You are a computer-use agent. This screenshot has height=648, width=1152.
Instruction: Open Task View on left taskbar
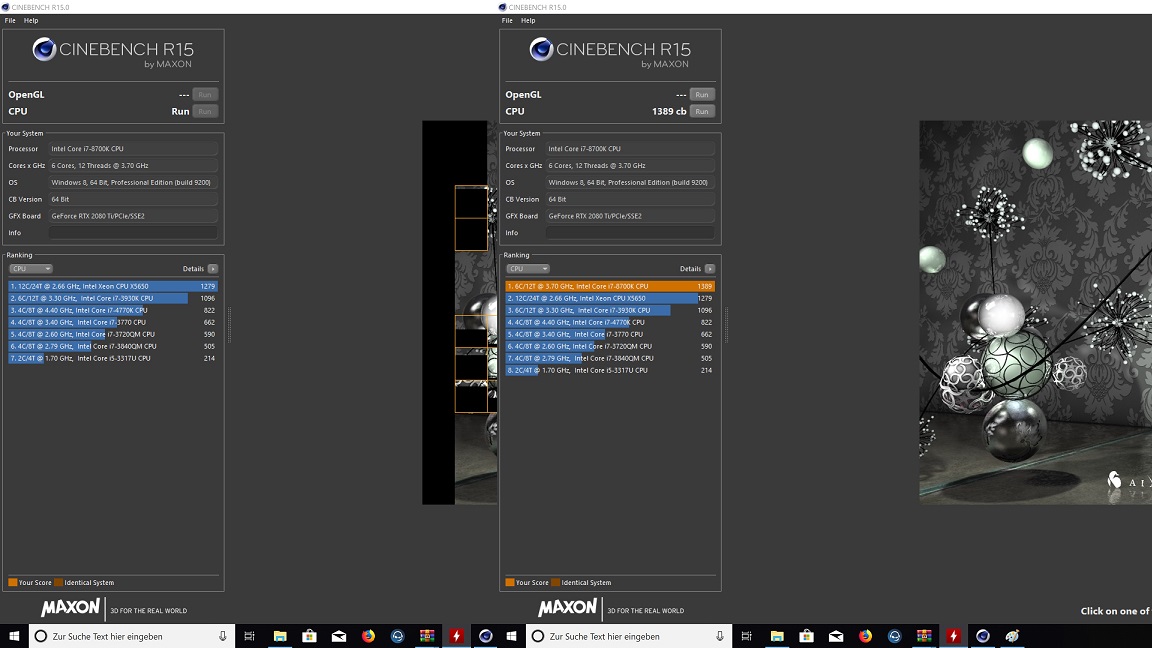coord(250,636)
